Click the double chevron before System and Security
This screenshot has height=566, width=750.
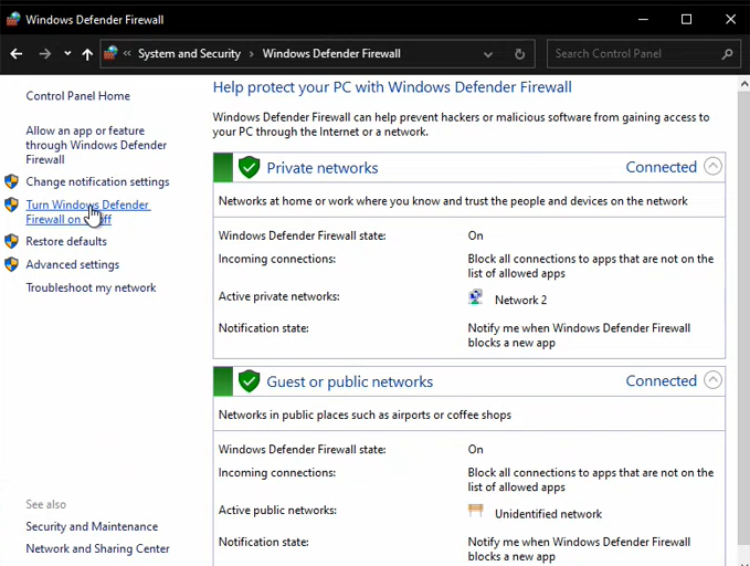[x=127, y=54]
